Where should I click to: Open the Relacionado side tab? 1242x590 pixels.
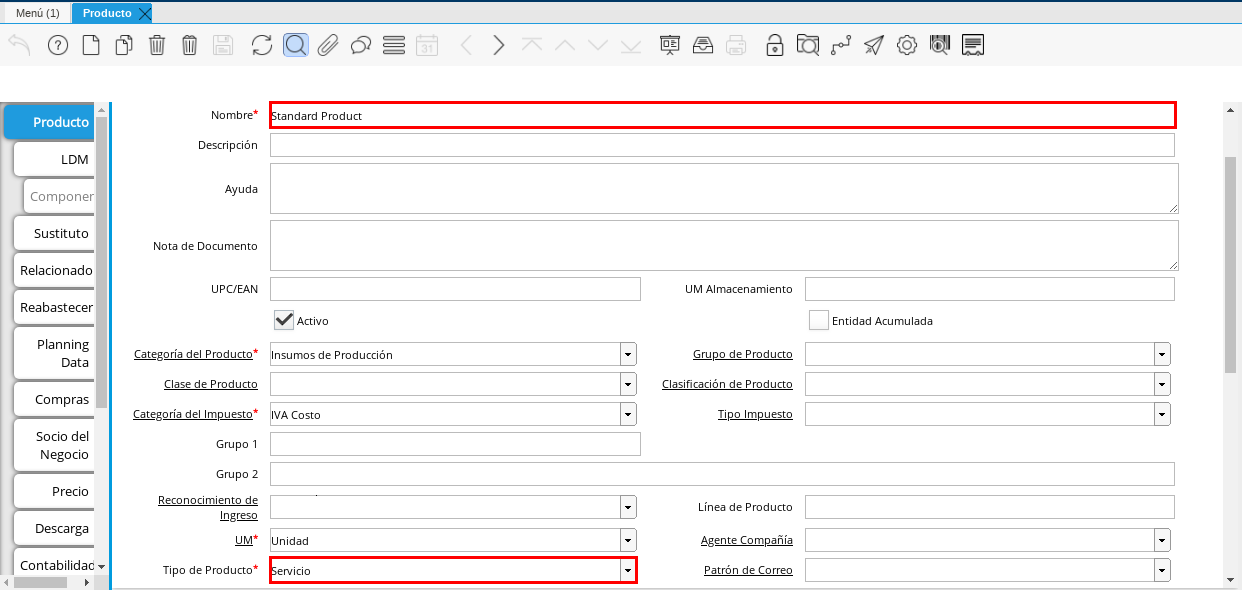click(x=54, y=270)
